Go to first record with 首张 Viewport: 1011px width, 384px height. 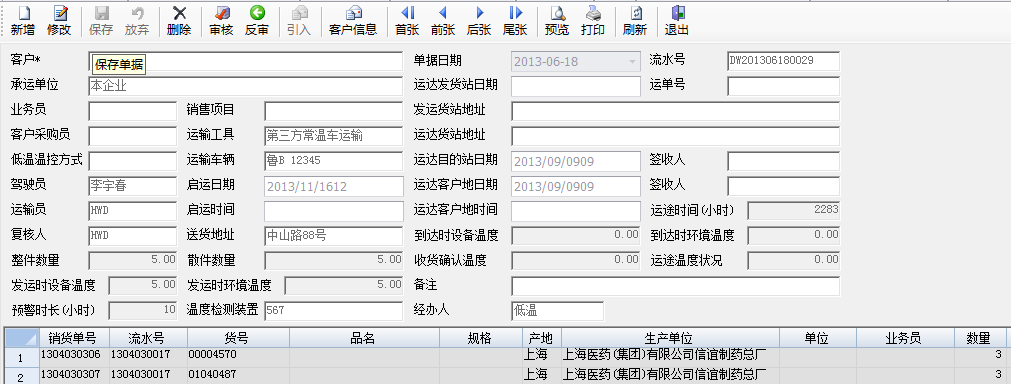(x=407, y=21)
